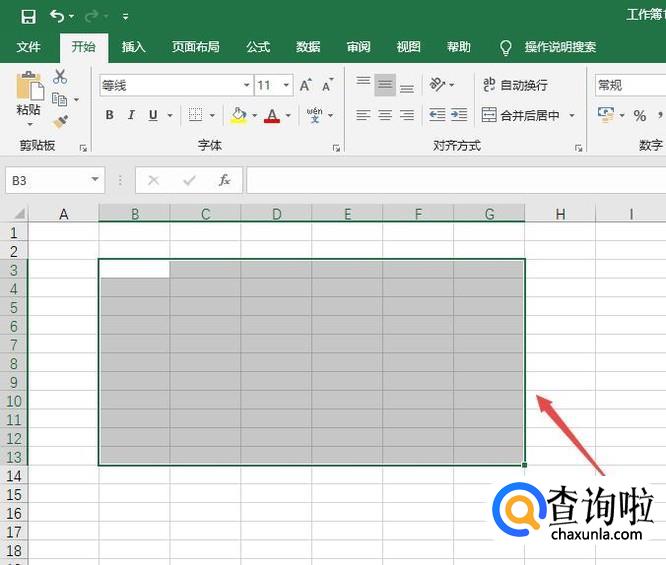Viewport: 666px width, 565px height.
Task: Click the Format Painter brush icon
Action: pos(61,121)
